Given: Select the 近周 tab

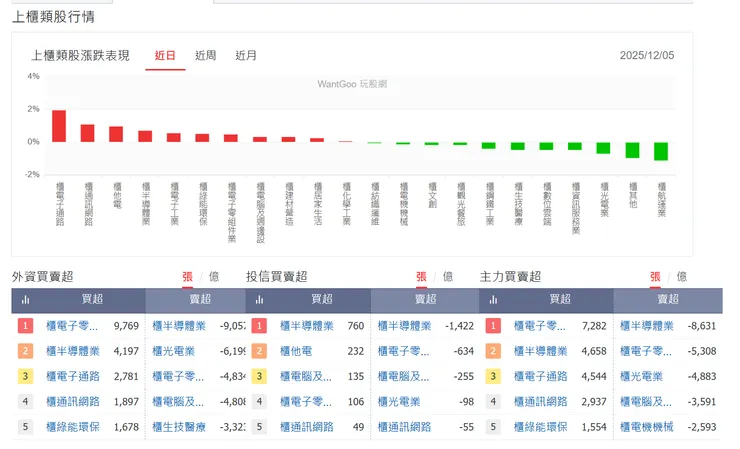Looking at the screenshot, I should [206, 56].
